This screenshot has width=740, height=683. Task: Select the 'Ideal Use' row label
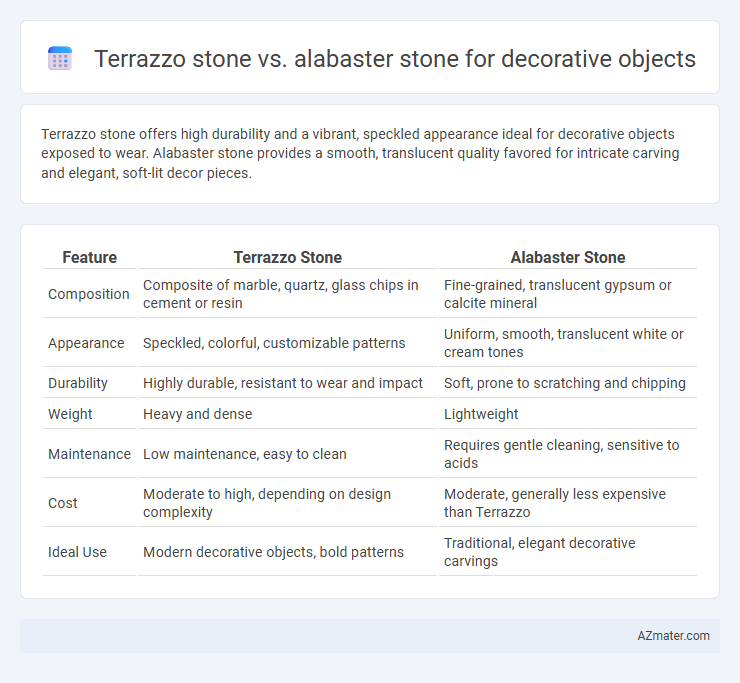(77, 552)
